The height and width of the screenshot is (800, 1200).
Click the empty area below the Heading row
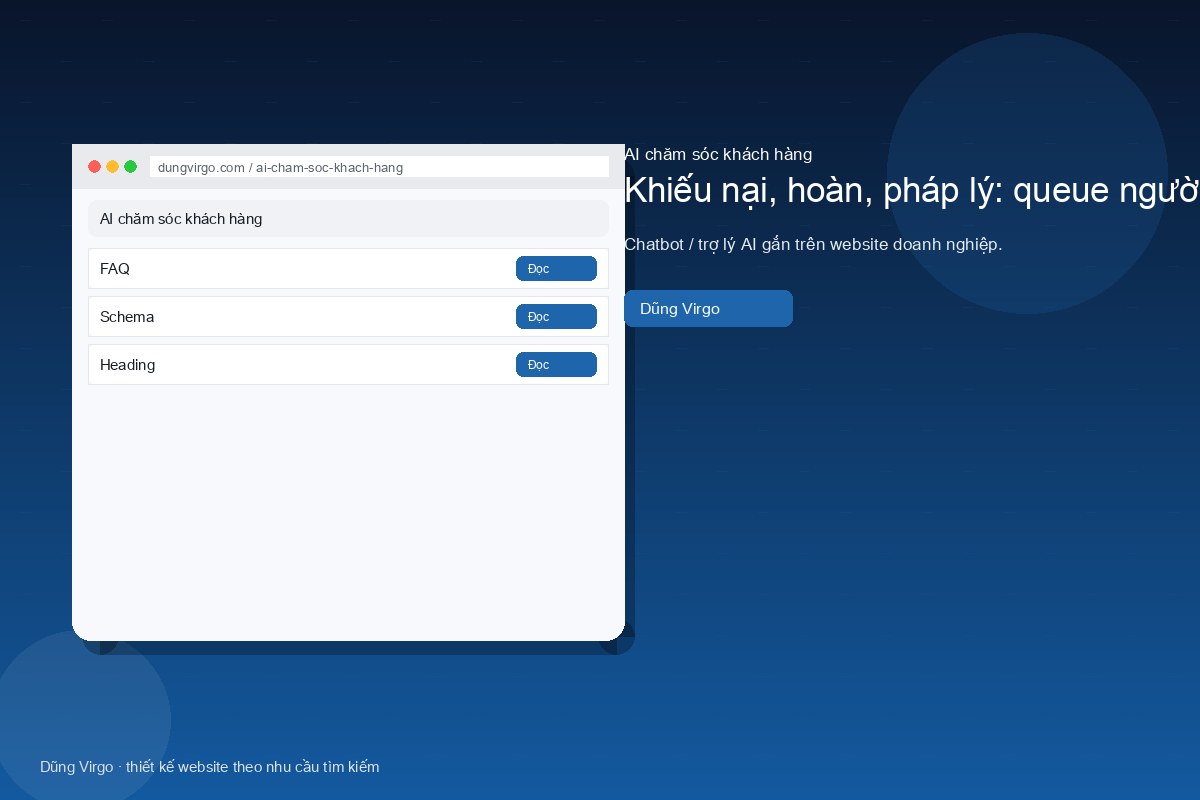348,510
